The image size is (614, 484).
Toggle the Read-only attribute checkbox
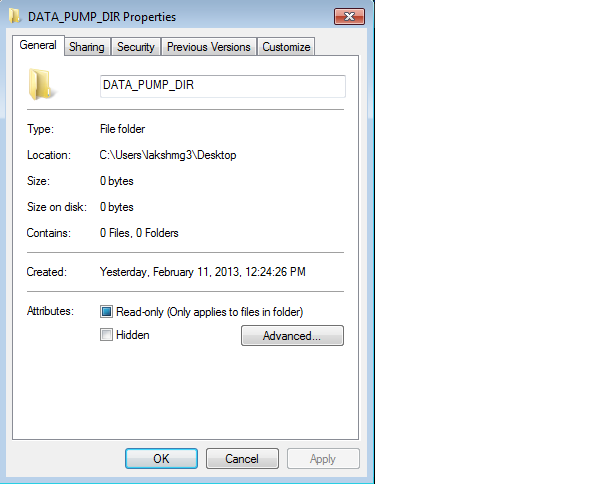point(106,312)
